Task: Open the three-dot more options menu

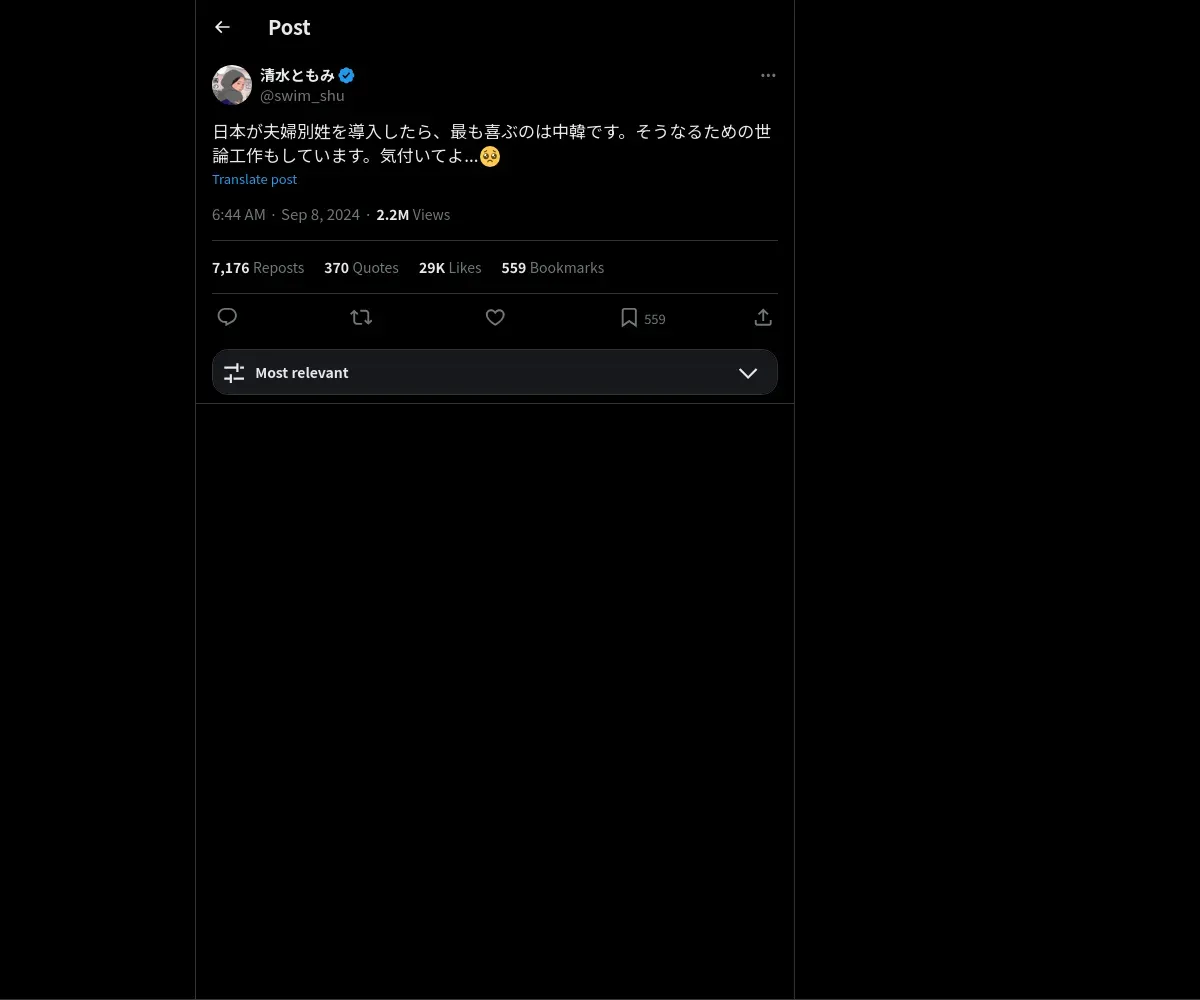Action: tap(768, 75)
